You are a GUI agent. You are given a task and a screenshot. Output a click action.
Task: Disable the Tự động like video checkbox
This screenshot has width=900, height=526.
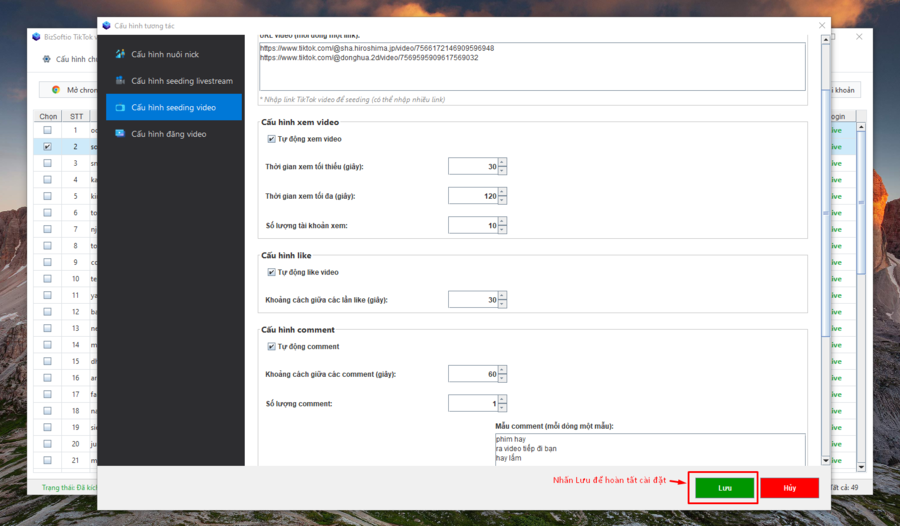[x=271, y=272]
